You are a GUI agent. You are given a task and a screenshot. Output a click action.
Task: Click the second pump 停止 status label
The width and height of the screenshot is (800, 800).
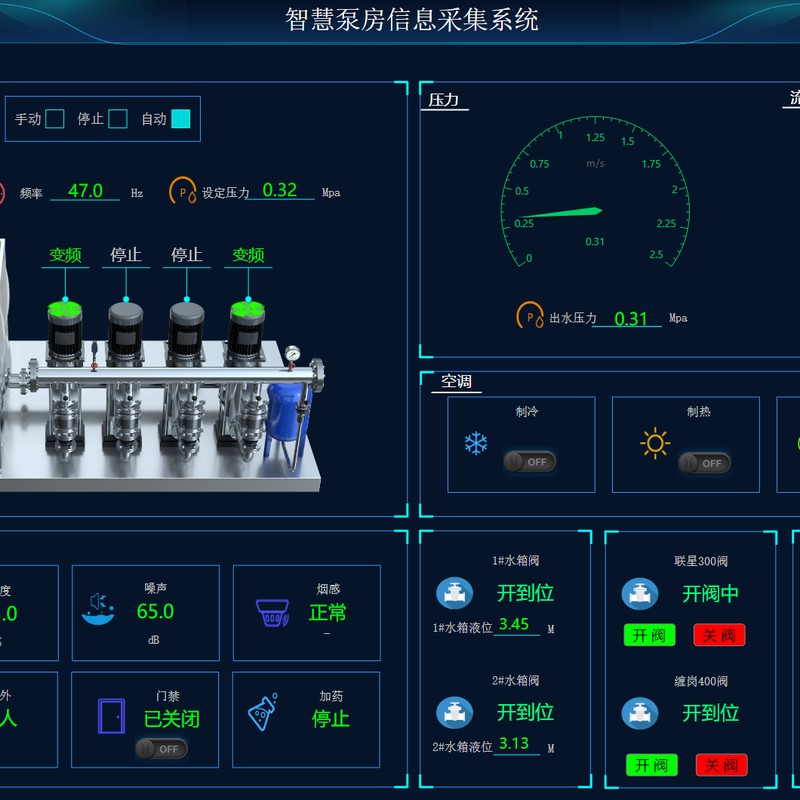coord(126,255)
